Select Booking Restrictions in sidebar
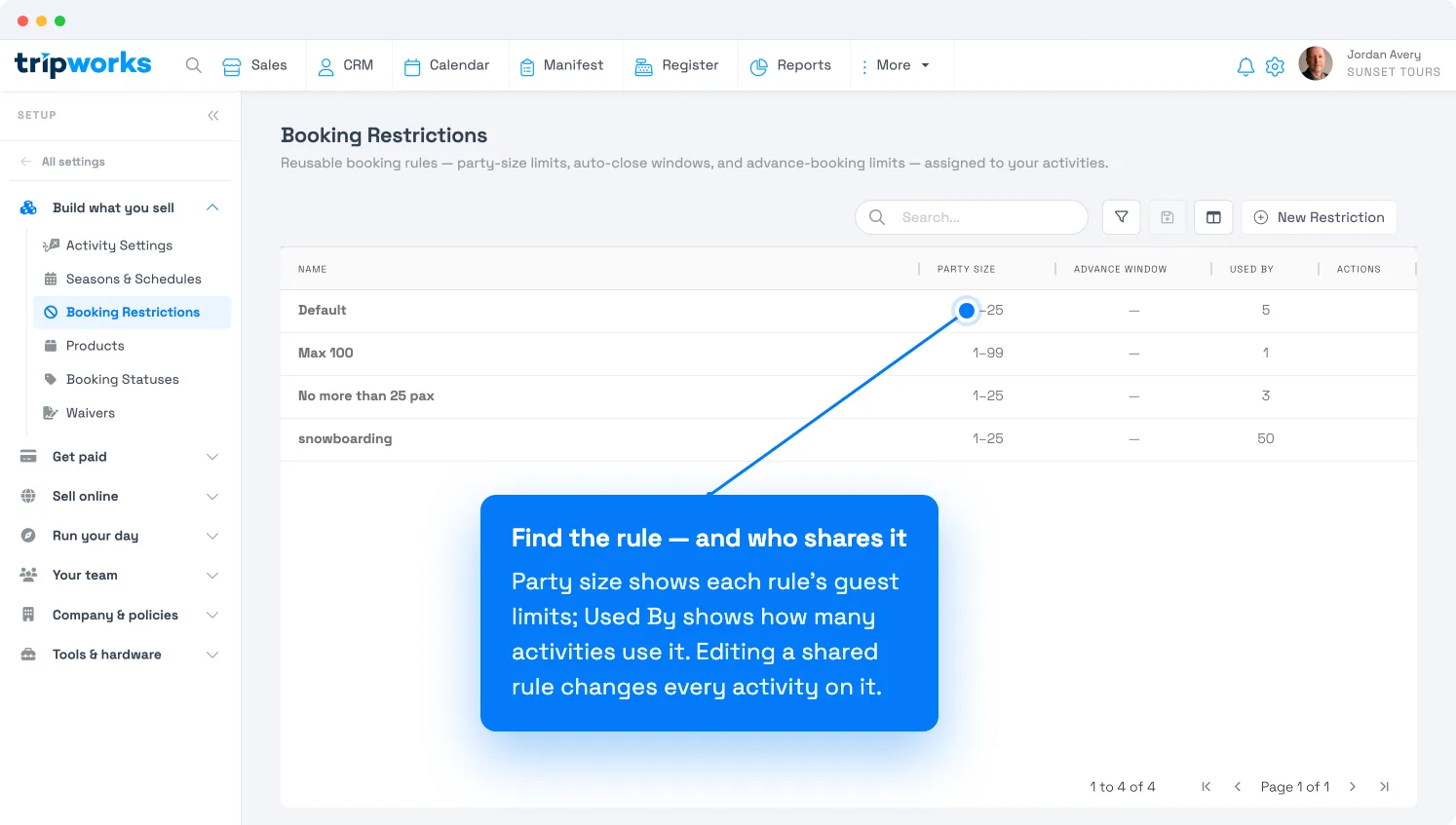This screenshot has width=1456, height=825. point(133,313)
